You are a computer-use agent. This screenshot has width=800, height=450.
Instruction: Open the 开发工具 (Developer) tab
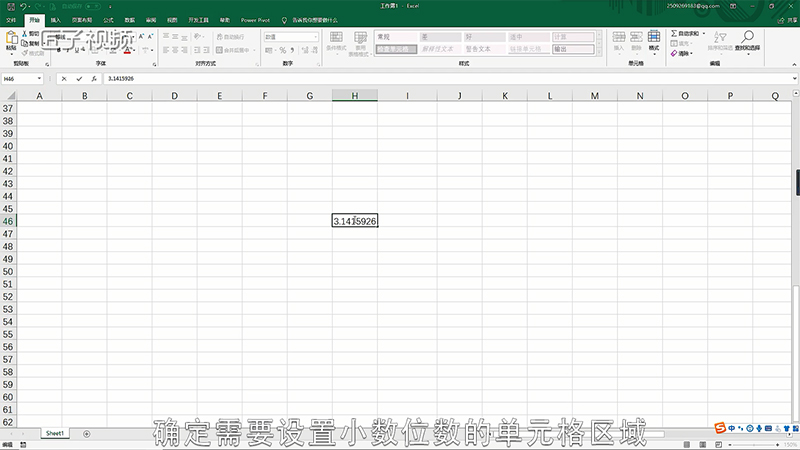pyautogui.click(x=198, y=20)
